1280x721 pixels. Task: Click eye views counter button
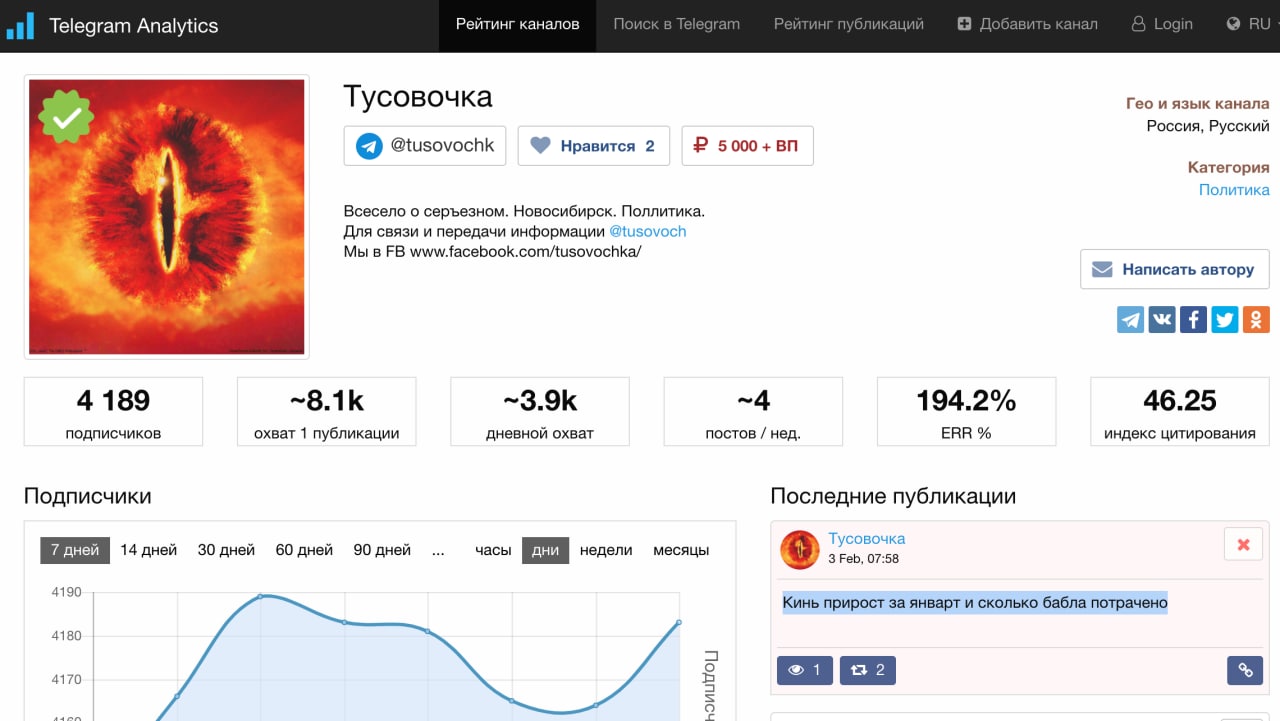pyautogui.click(x=805, y=670)
